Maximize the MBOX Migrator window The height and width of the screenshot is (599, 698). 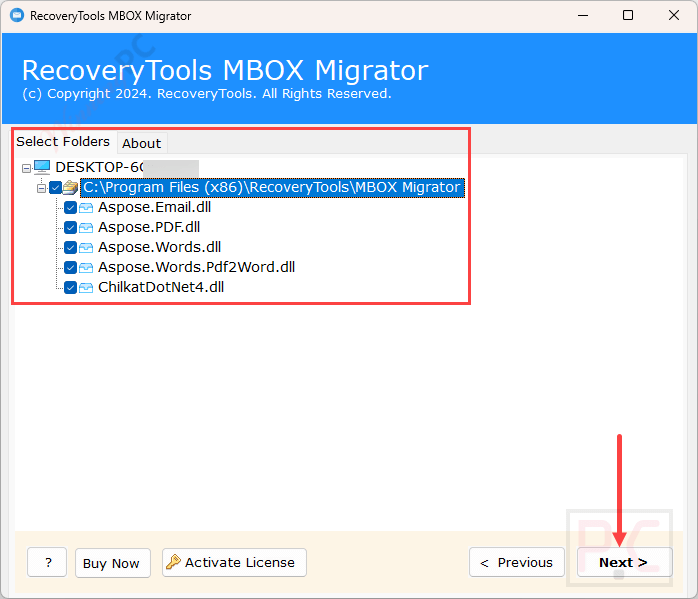pyautogui.click(x=628, y=16)
